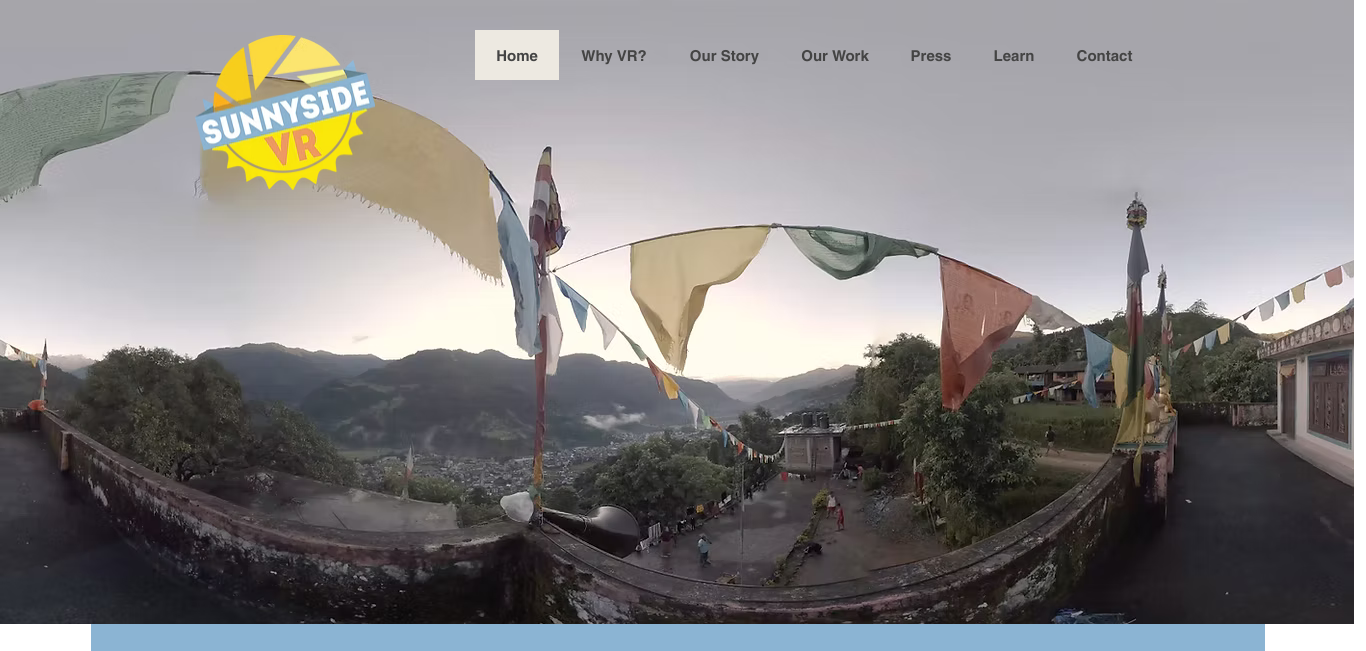Select the Learn menu item
The image size is (1366, 651).
point(1014,55)
